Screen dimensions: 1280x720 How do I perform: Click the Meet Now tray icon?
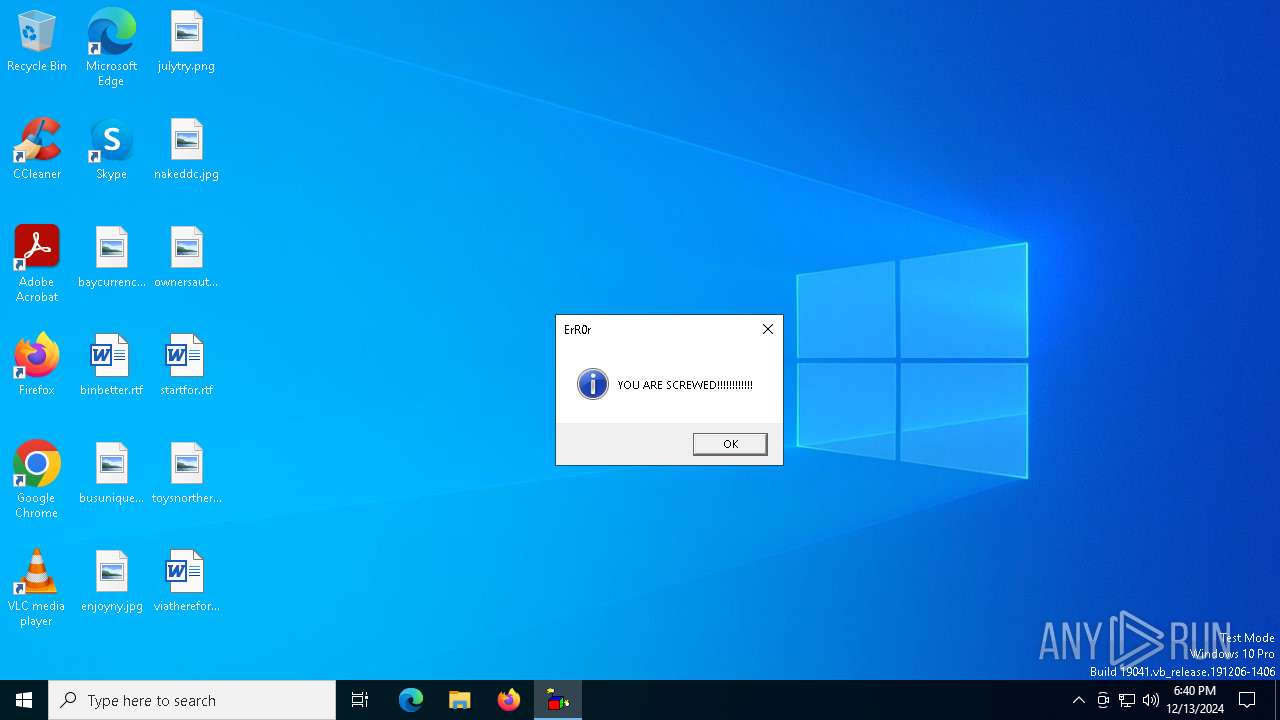1103,700
